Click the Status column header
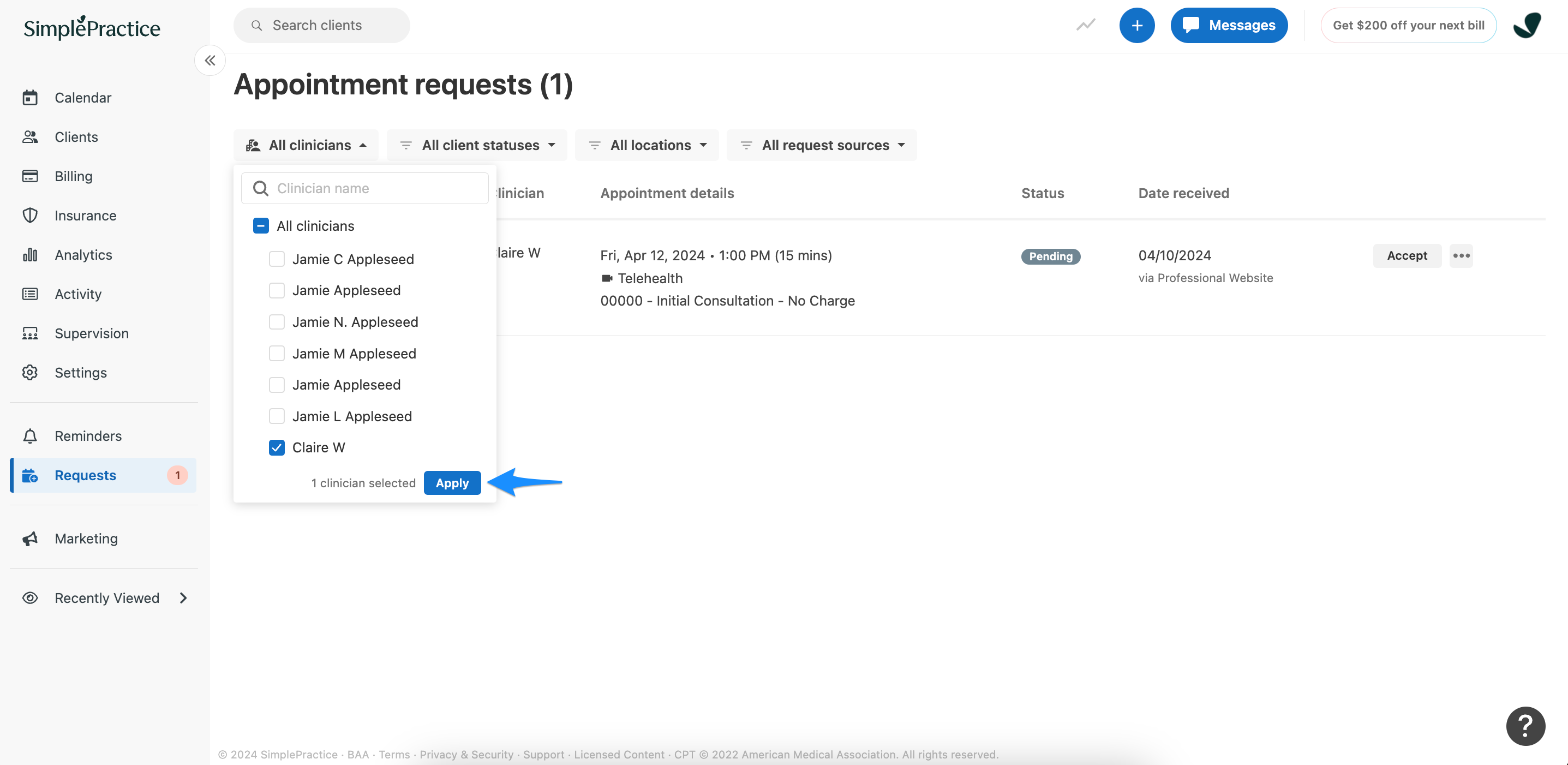Viewport: 1568px width, 765px height. tap(1042, 193)
